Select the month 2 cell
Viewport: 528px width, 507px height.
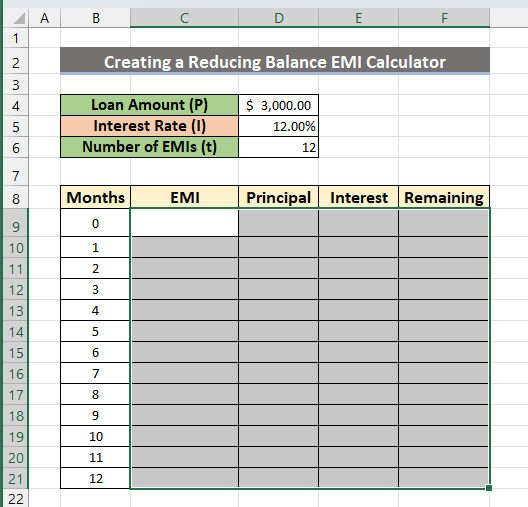96,268
